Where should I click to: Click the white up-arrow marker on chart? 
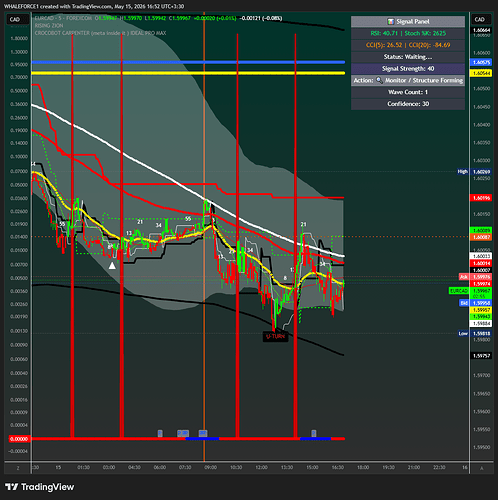pyautogui.click(x=112, y=266)
